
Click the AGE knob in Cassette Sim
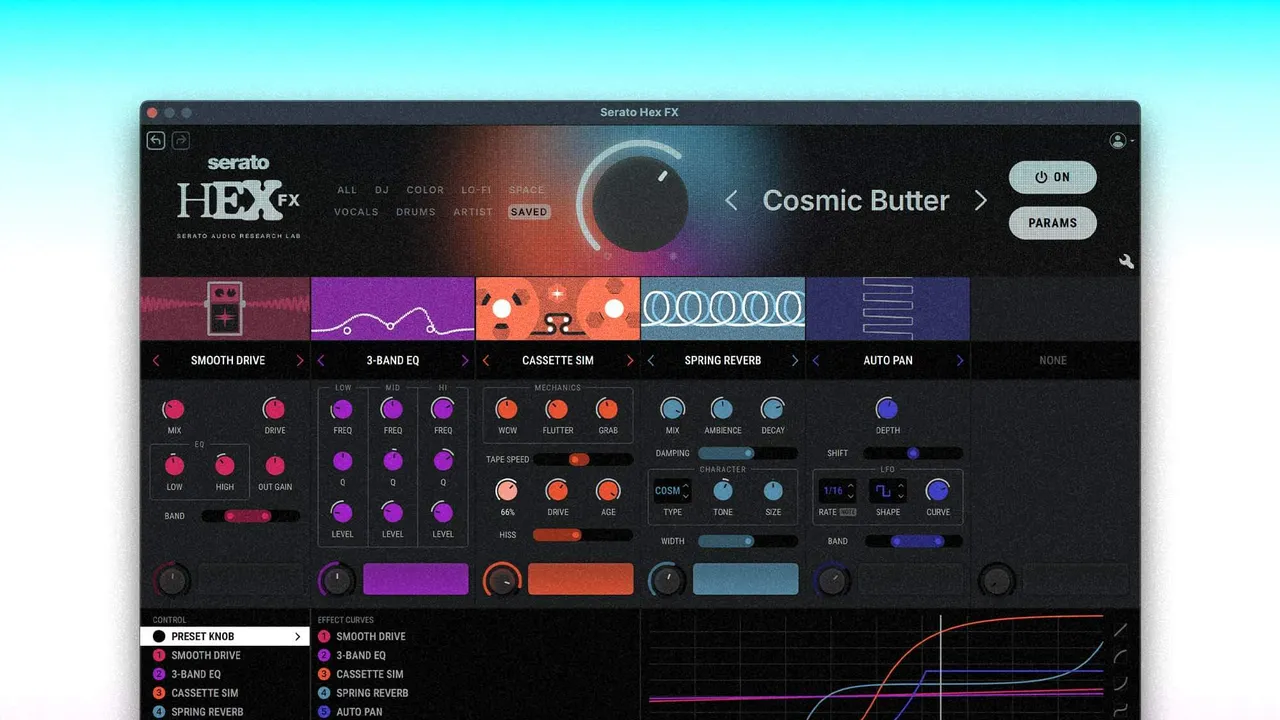coord(608,491)
